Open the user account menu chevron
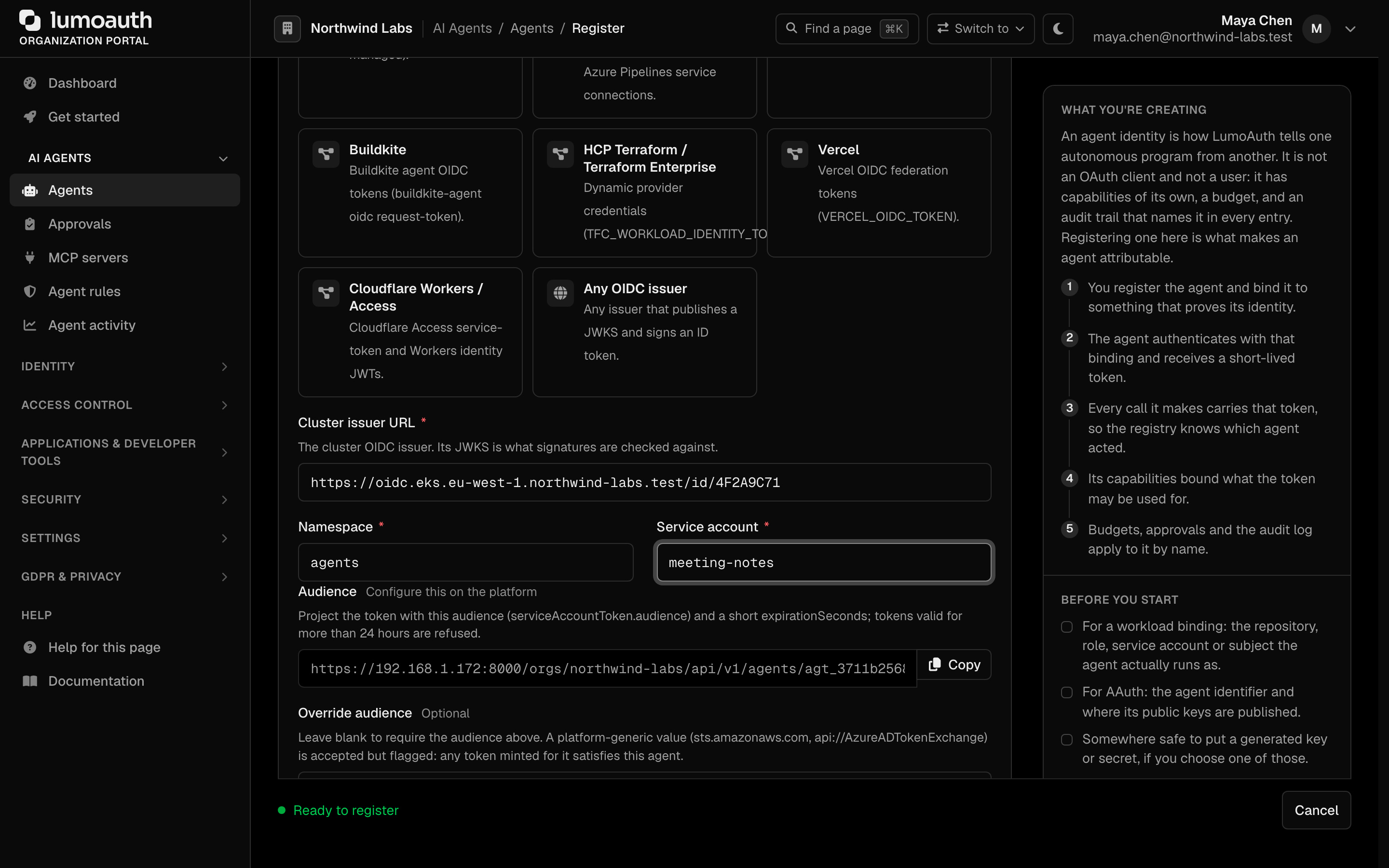 click(x=1350, y=29)
